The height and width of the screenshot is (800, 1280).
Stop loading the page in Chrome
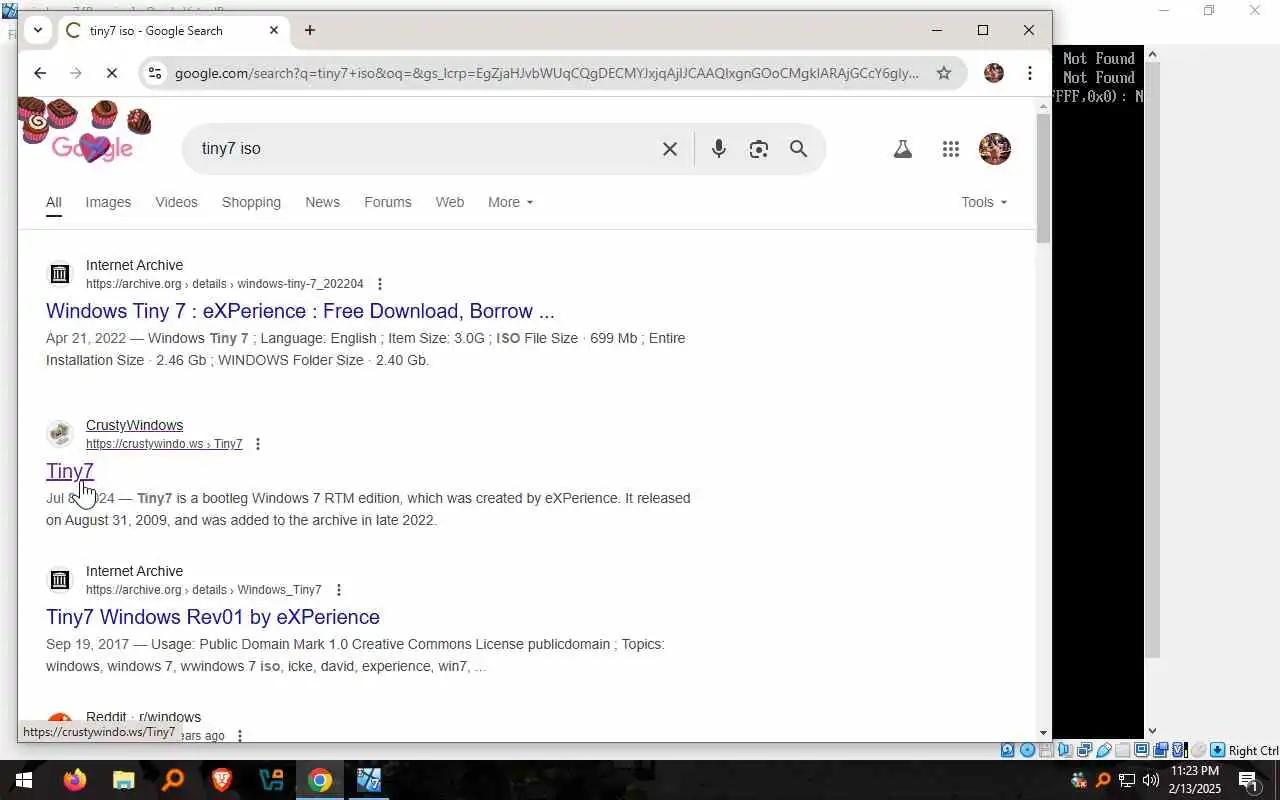click(112, 73)
